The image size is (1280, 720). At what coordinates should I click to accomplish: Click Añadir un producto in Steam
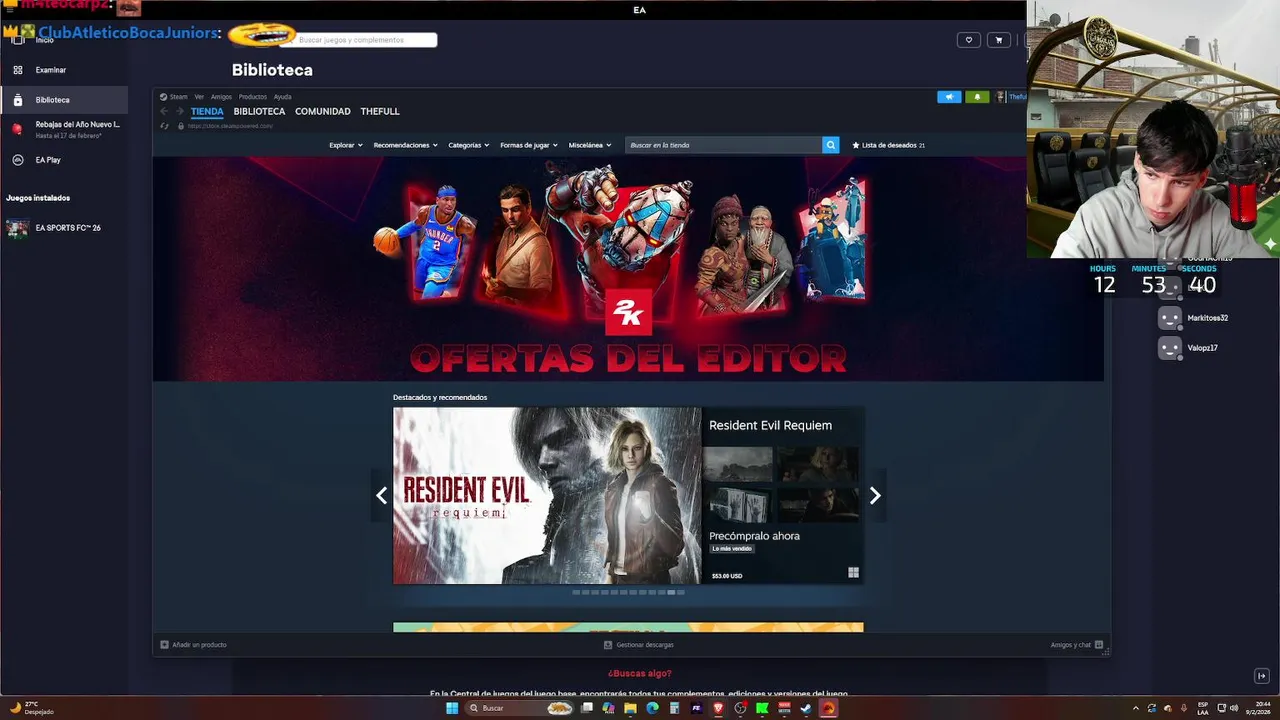point(193,645)
